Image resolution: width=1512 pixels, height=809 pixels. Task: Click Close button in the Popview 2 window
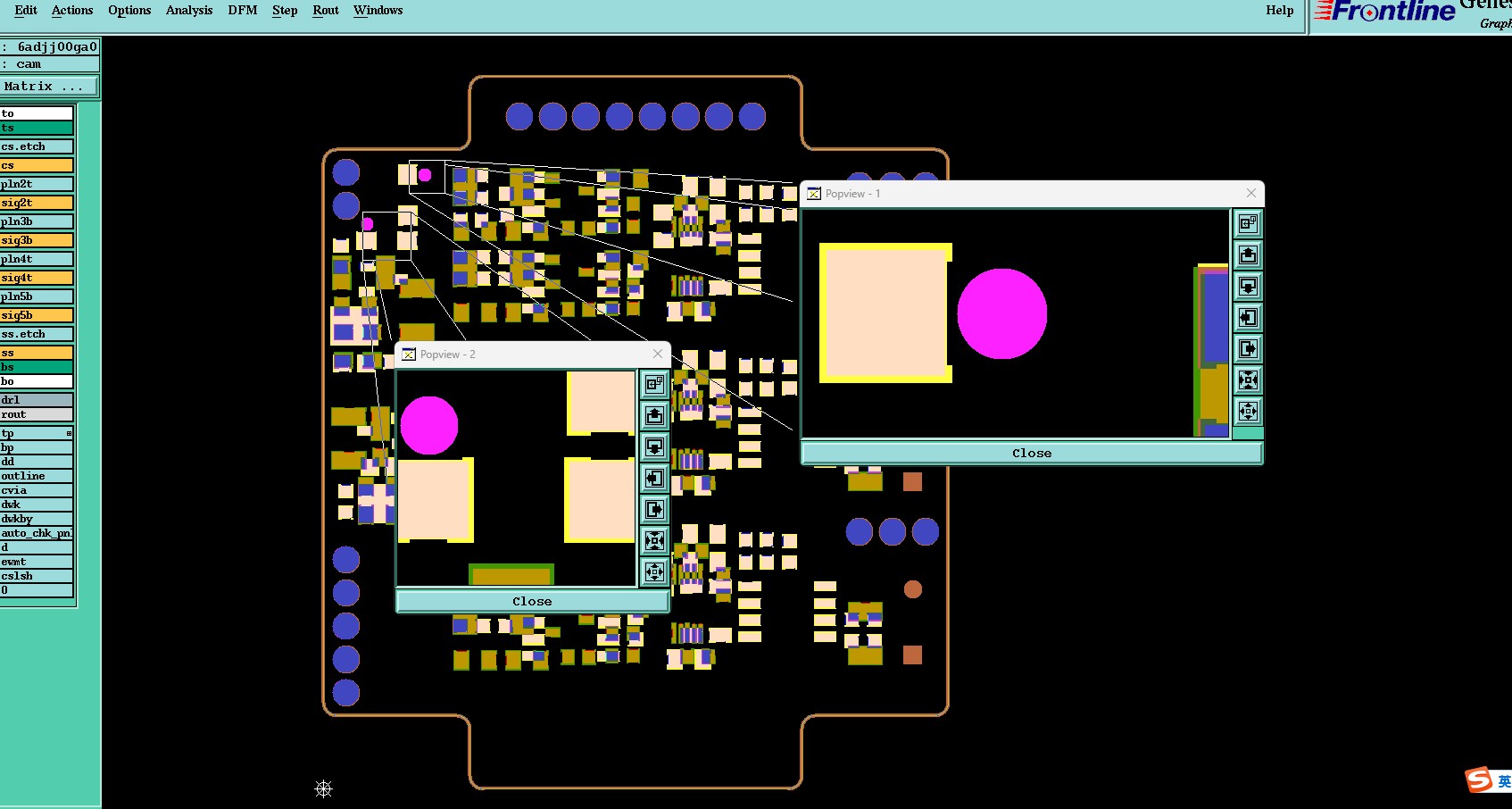click(532, 602)
